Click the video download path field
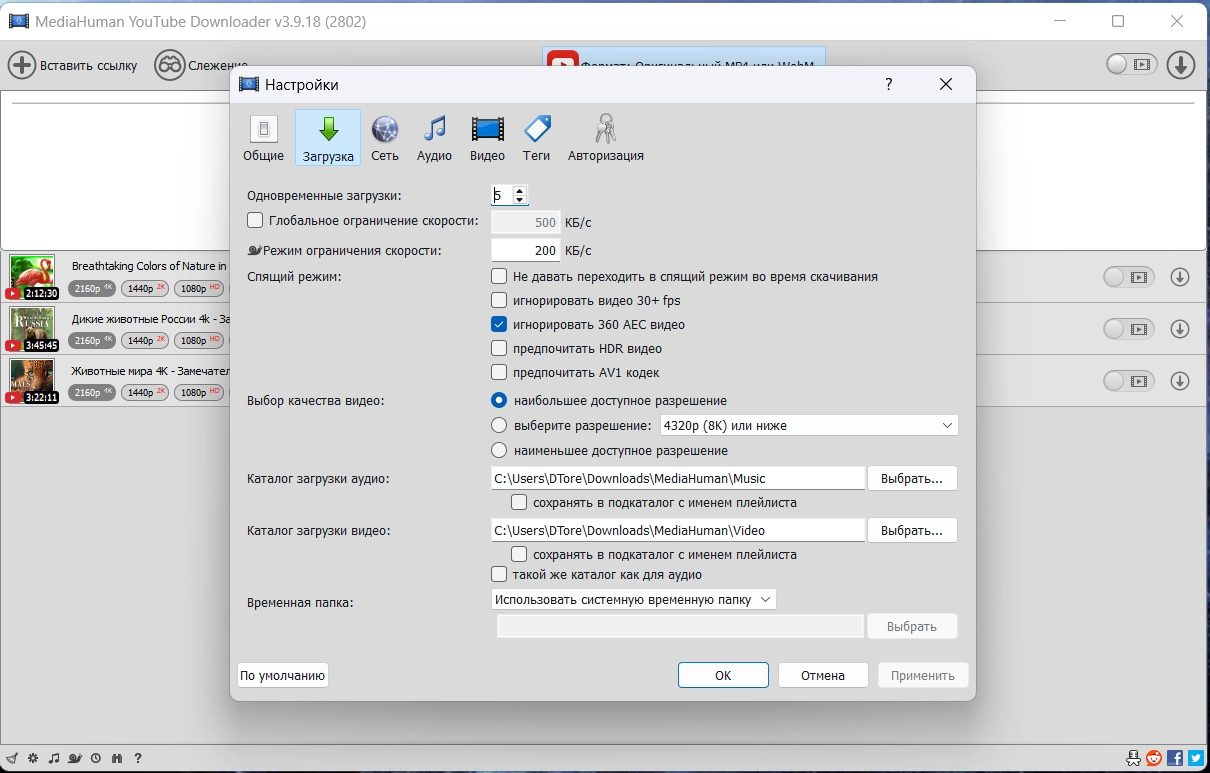The image size is (1210, 773). [678, 530]
